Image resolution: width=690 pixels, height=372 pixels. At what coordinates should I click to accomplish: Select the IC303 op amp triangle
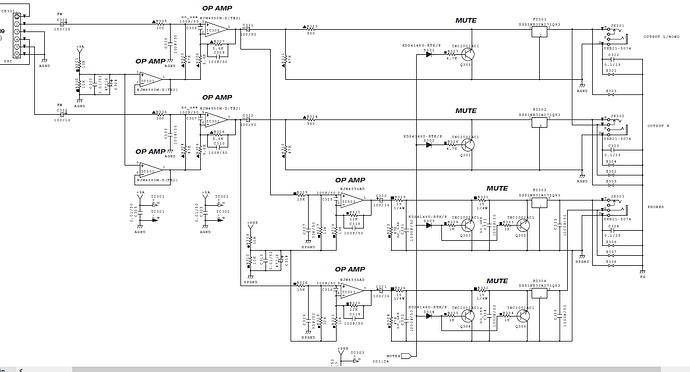[x=352, y=200]
